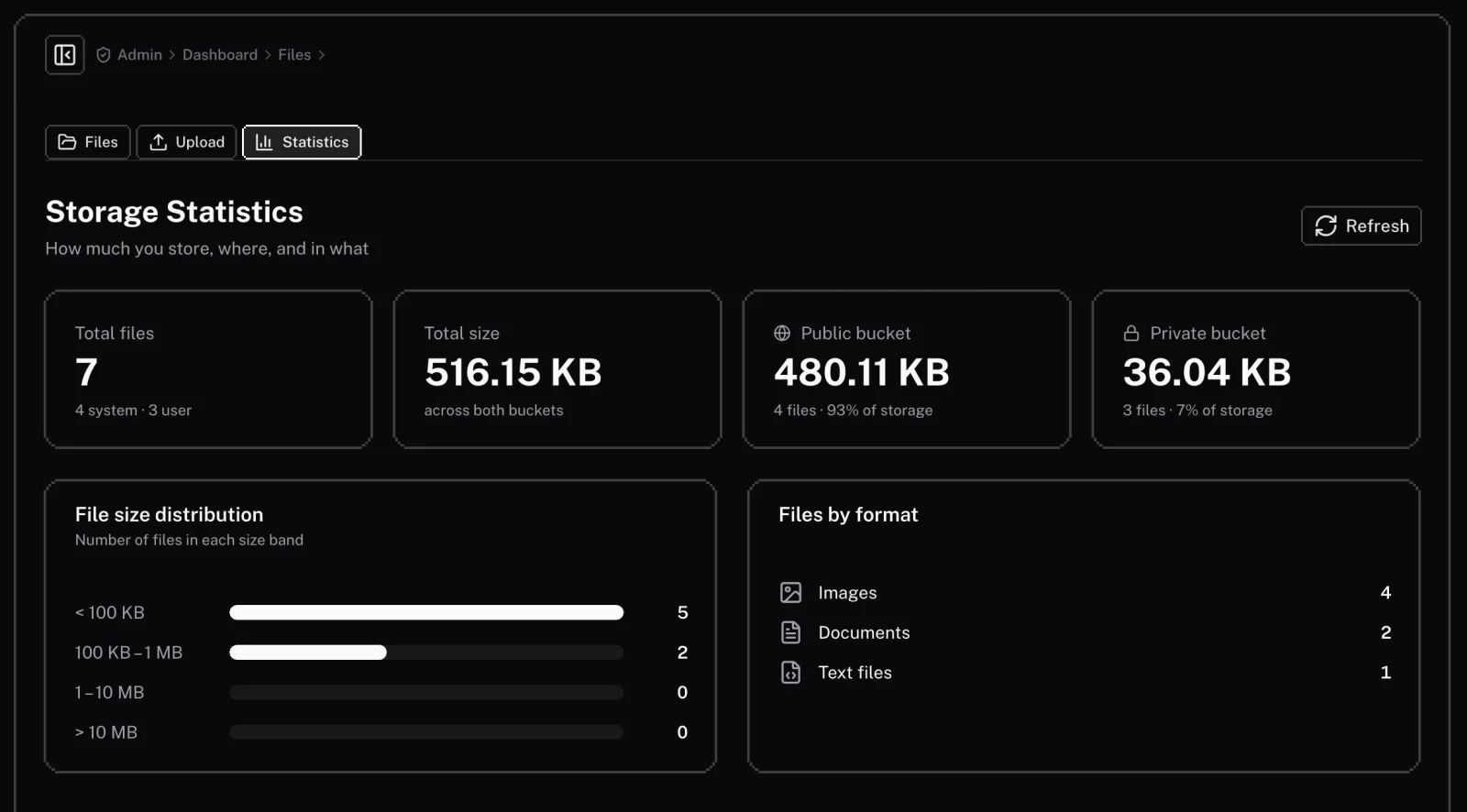This screenshot has width=1467, height=812.
Task: Click the globe icon beside Public bucket
Action: point(782,334)
